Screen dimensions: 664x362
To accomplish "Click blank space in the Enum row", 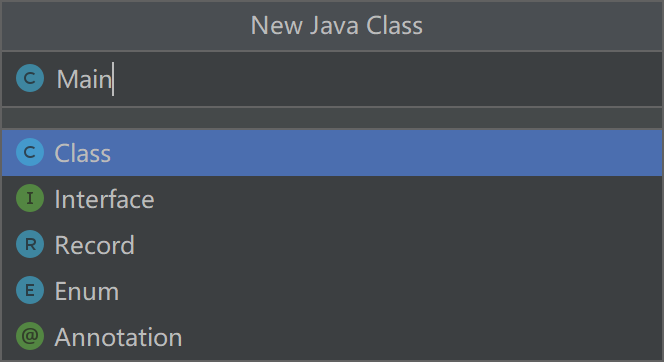I will click(390, 291).
